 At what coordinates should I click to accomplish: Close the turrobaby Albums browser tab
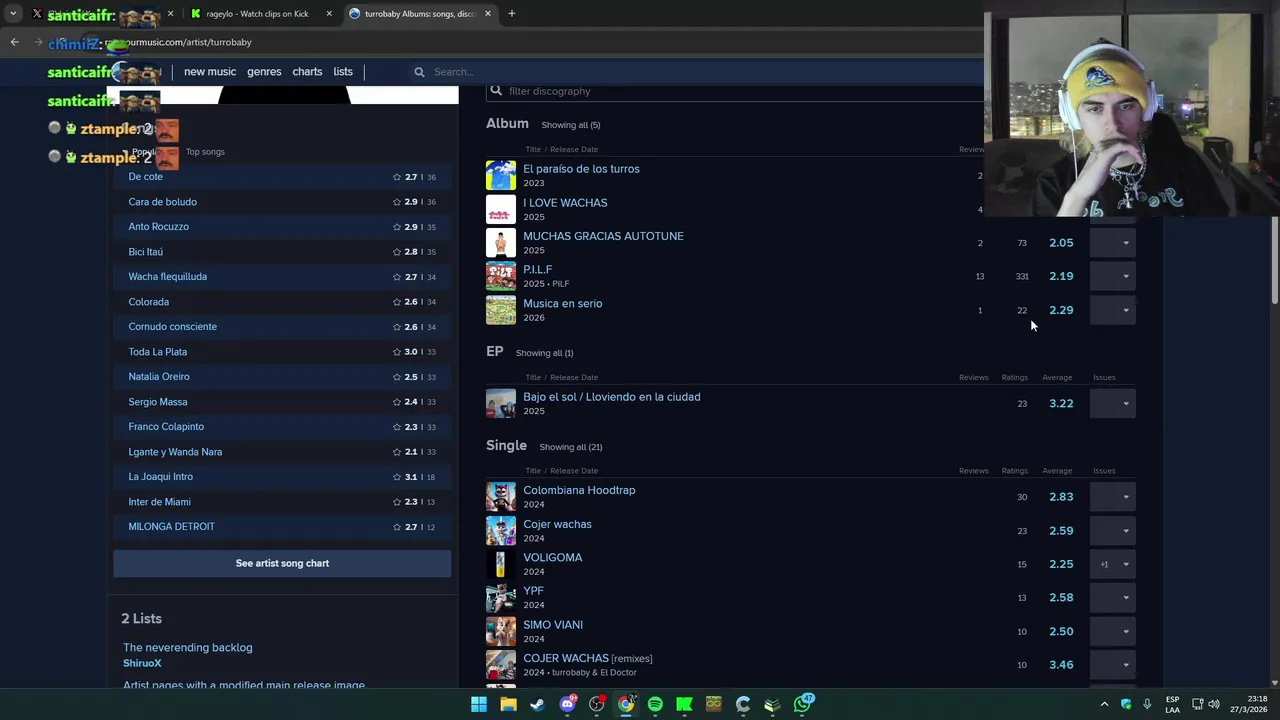(x=488, y=14)
